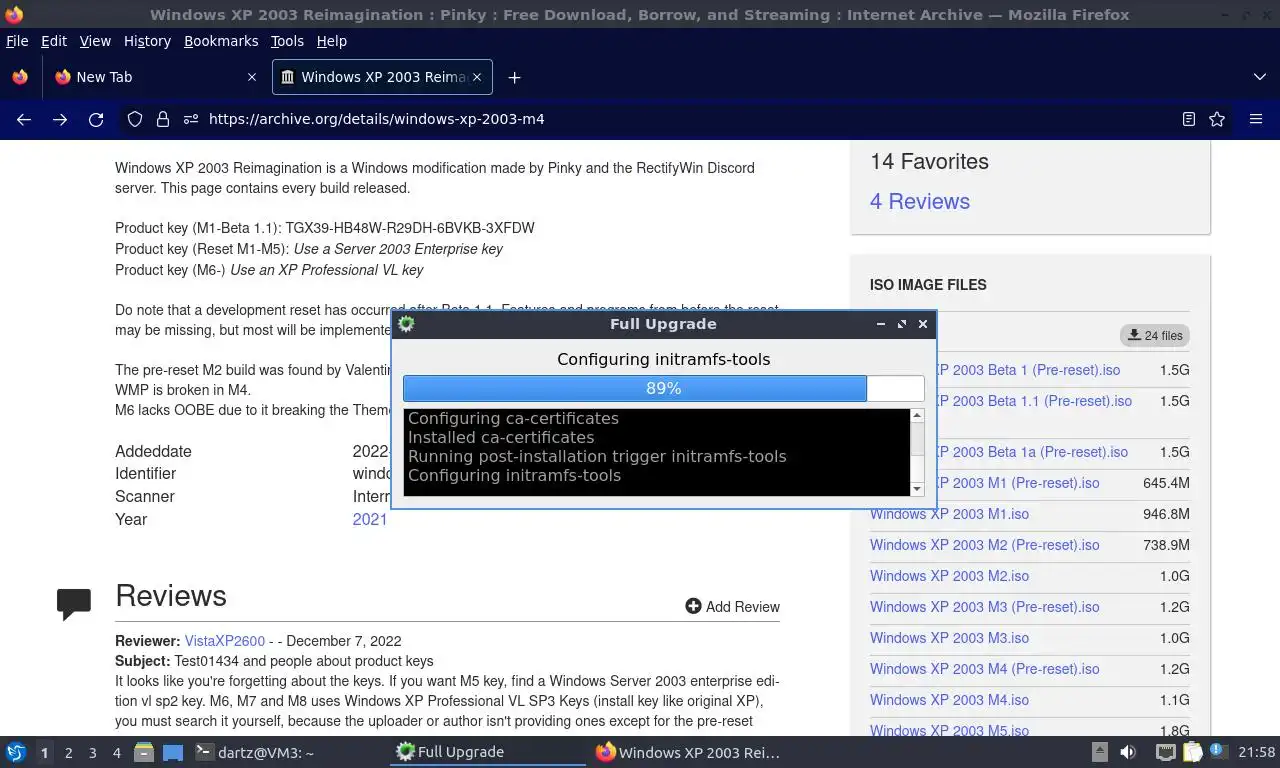Click the Firefox forward arrow
Image resolution: width=1280 pixels, height=768 pixels.
pos(60,119)
